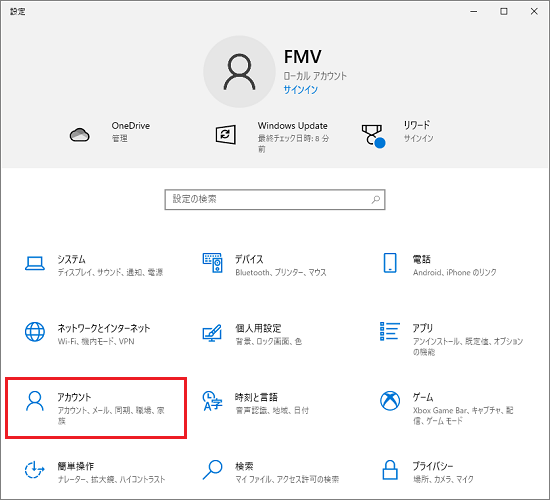Open the ゲーム title
The image size is (550, 500).
tap(423, 397)
